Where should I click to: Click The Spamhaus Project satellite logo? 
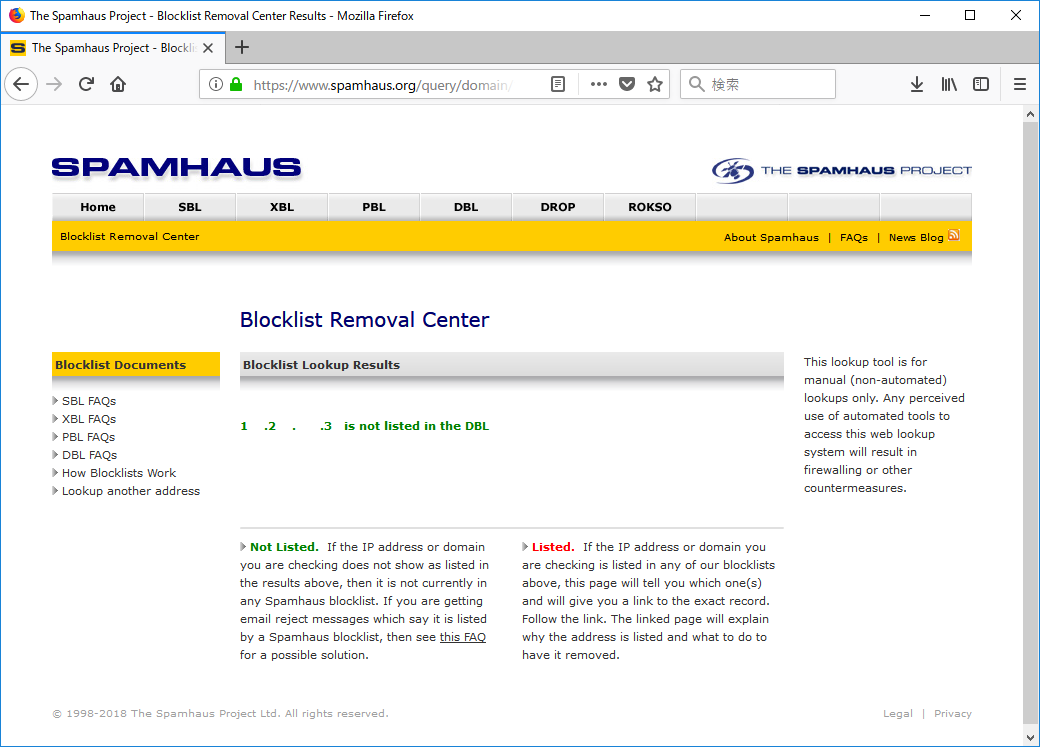(842, 170)
